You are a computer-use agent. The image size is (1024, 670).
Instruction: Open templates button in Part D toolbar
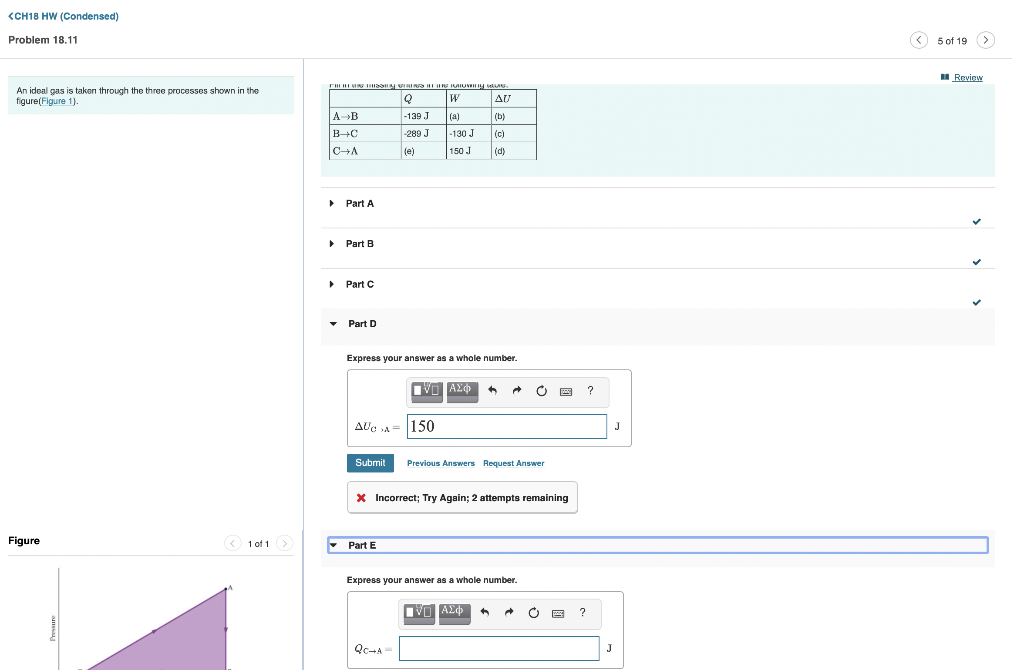[x=426, y=391]
